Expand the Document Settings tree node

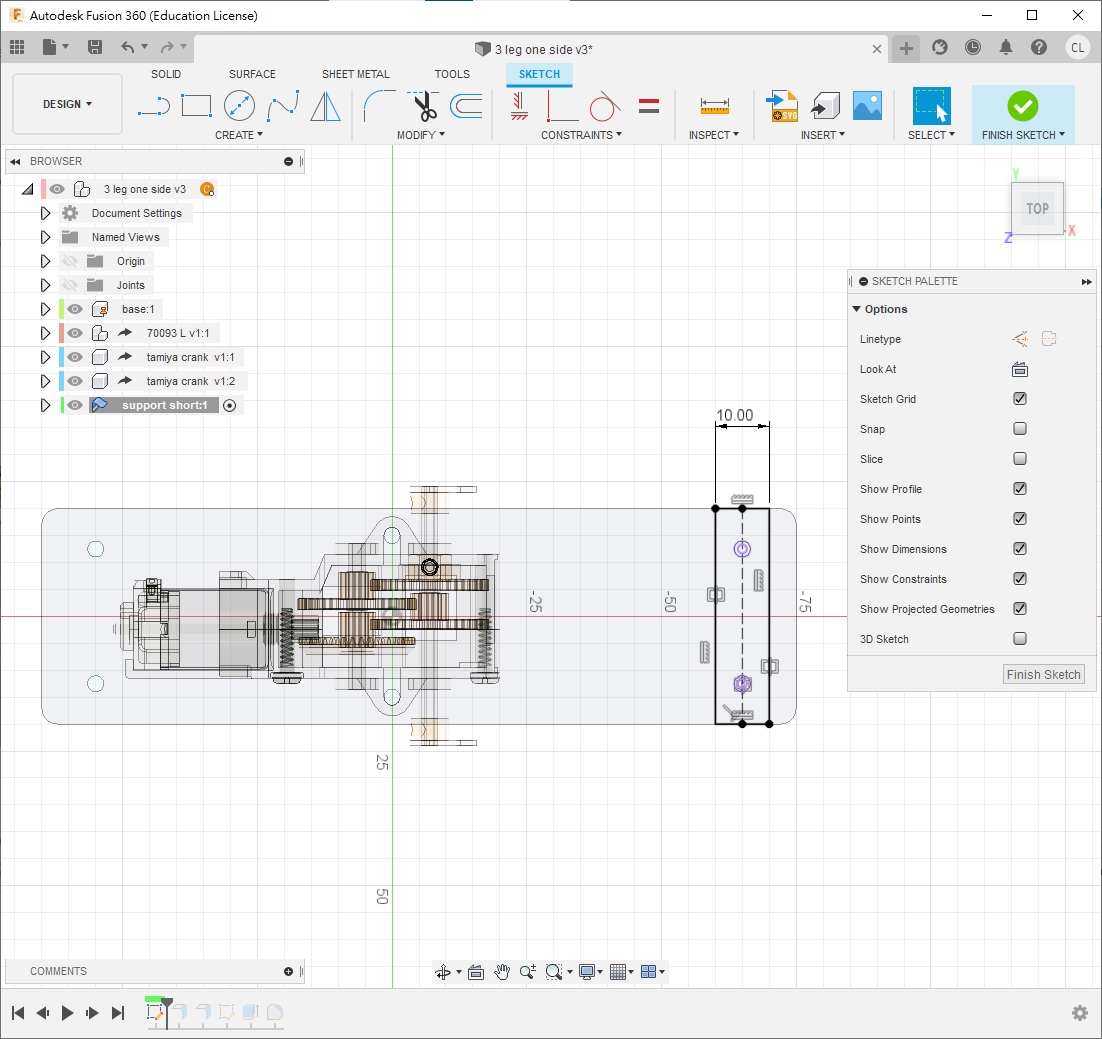point(45,213)
